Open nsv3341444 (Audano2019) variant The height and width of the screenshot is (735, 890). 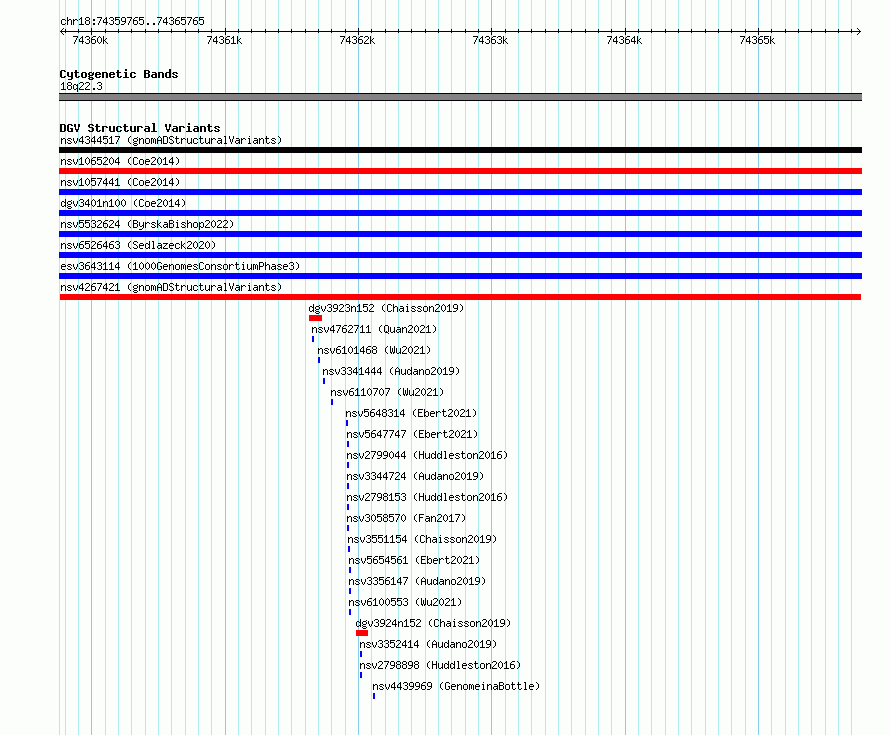pyautogui.click(x=391, y=371)
